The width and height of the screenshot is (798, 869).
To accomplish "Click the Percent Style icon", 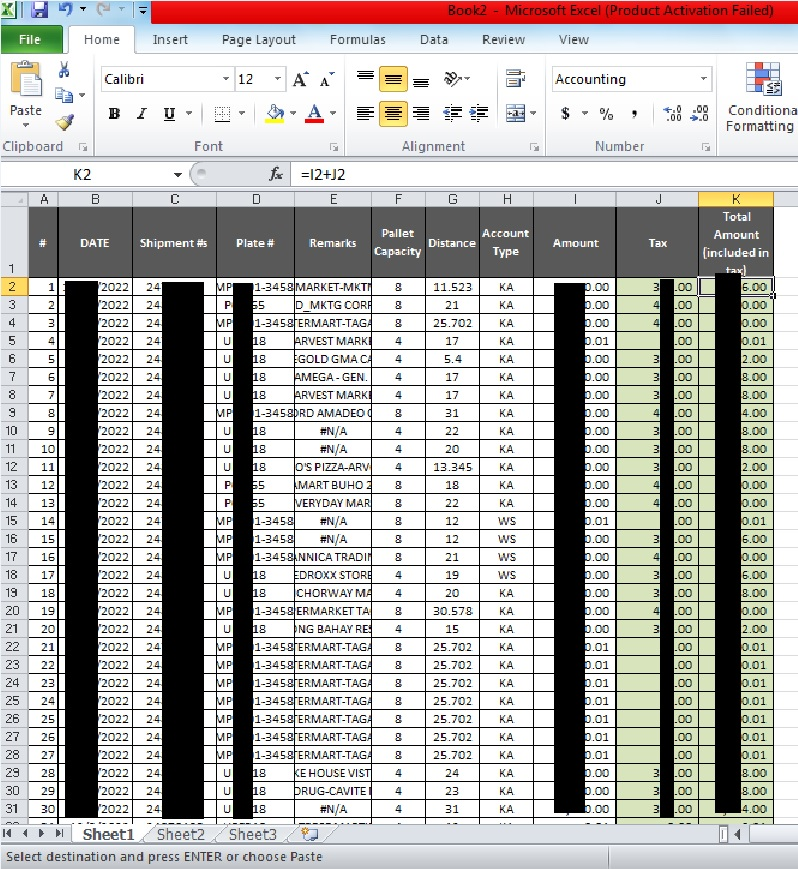I will click(606, 114).
